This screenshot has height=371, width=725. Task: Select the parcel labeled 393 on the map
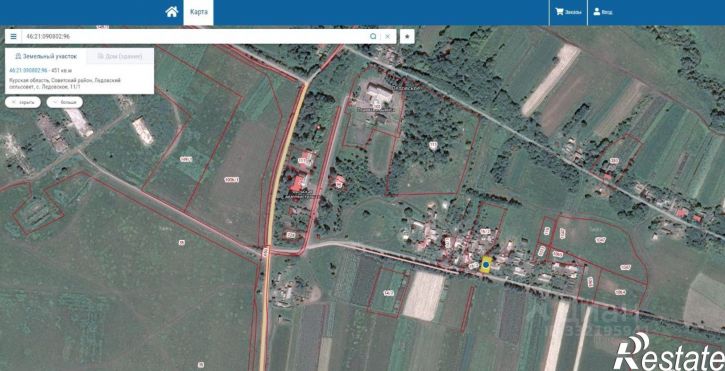(614, 161)
